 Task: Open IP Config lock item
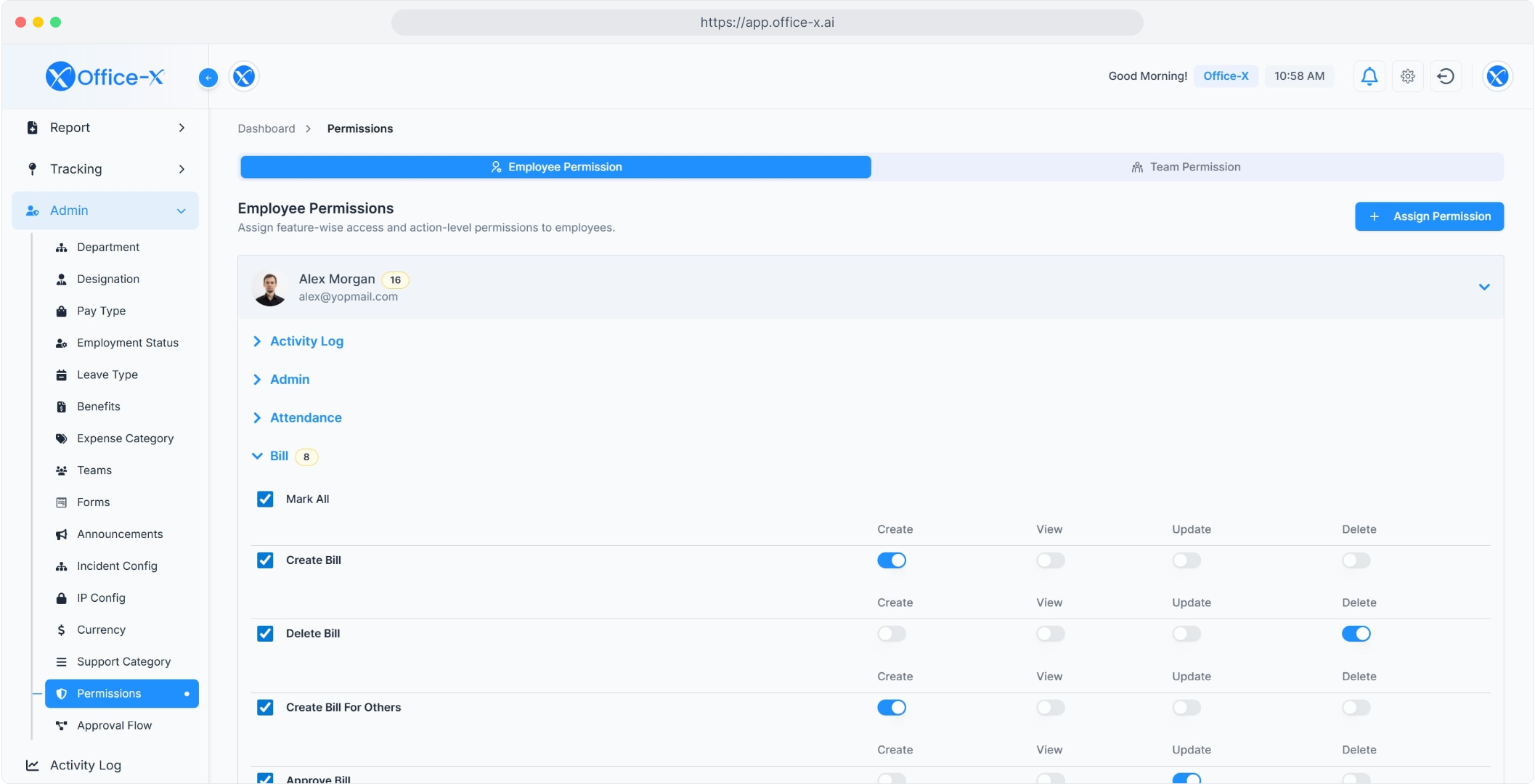101,598
